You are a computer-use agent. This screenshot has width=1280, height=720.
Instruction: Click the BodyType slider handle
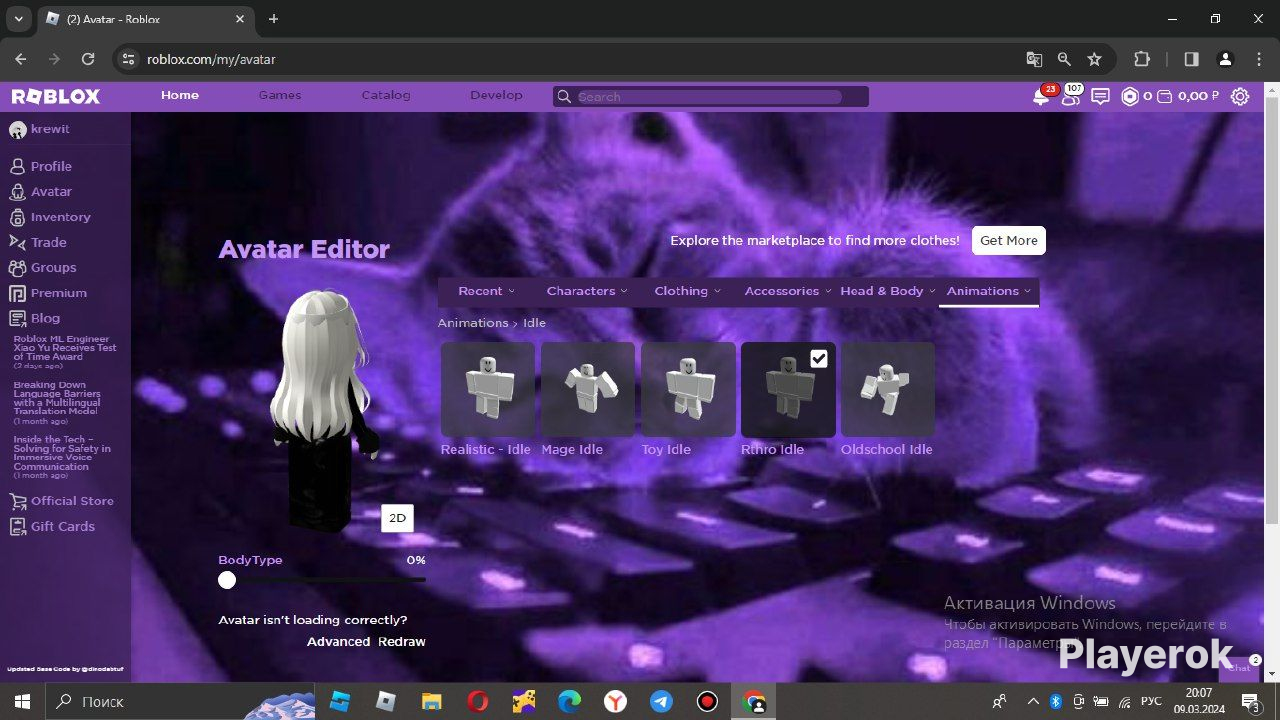[x=227, y=580]
